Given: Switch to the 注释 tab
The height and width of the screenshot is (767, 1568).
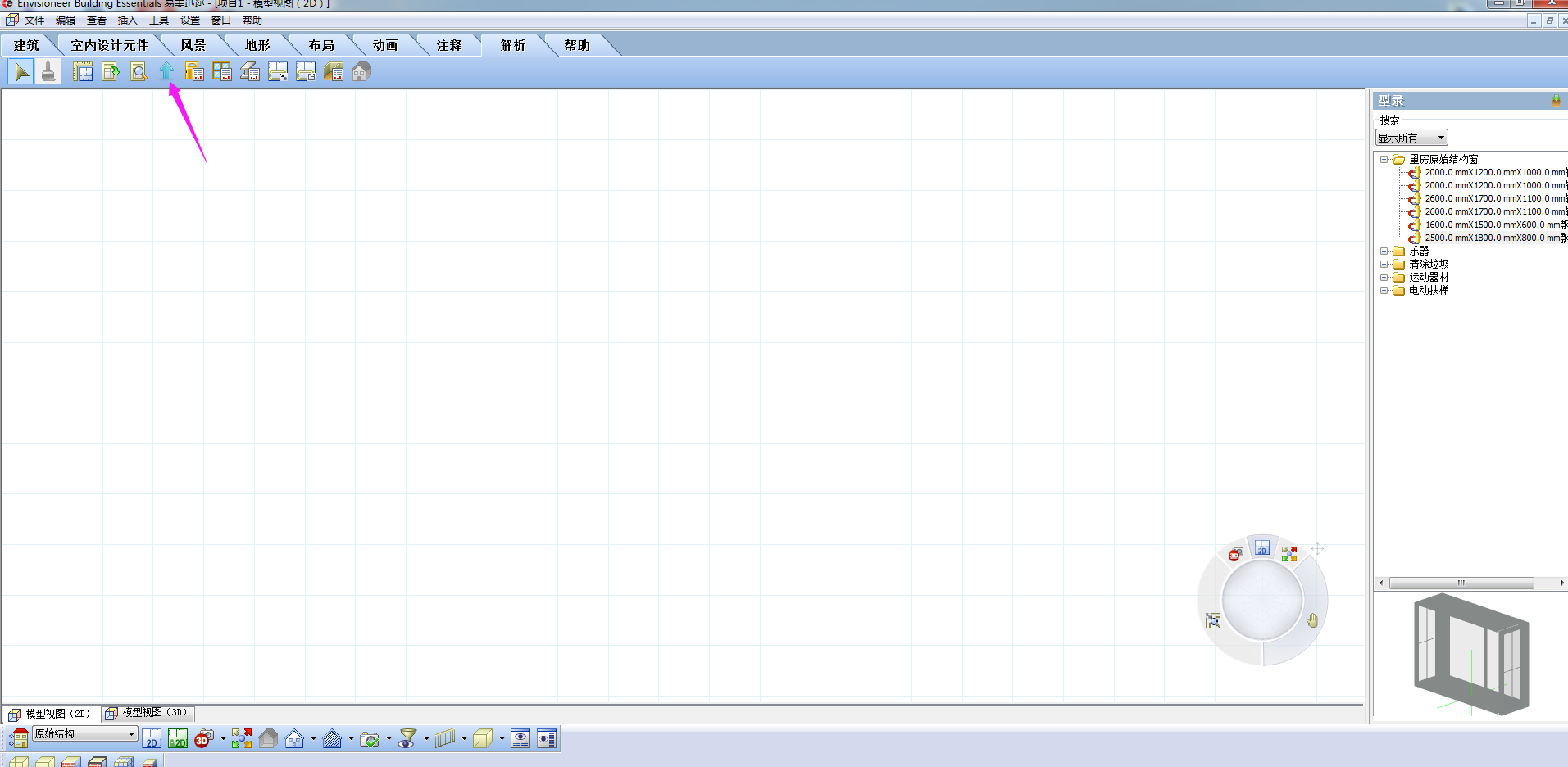Looking at the screenshot, I should pos(449,45).
